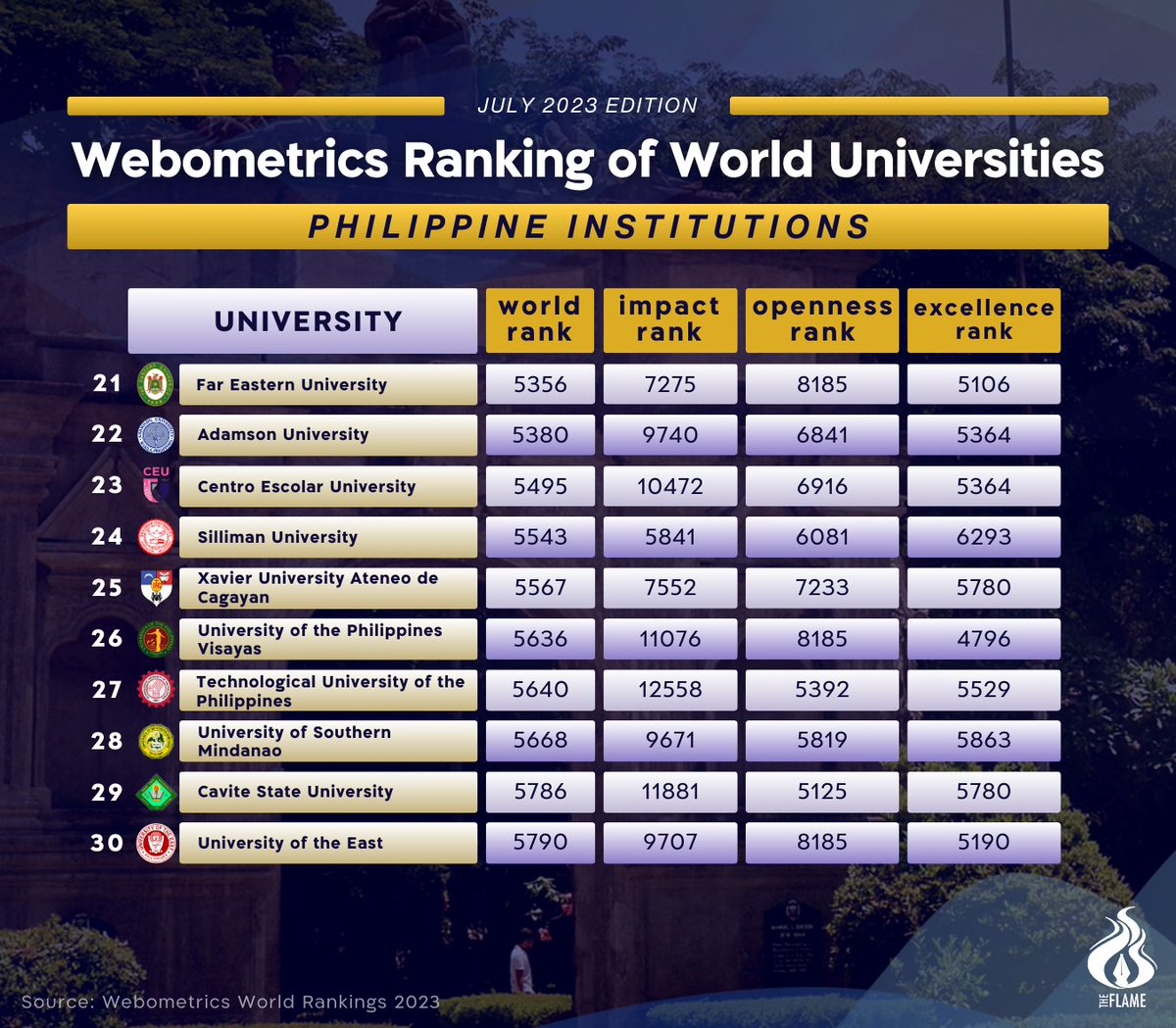Click Xavier University Ateneo de Cagayan cell
This screenshot has height=1028, width=1176.
pyautogui.click(x=328, y=588)
